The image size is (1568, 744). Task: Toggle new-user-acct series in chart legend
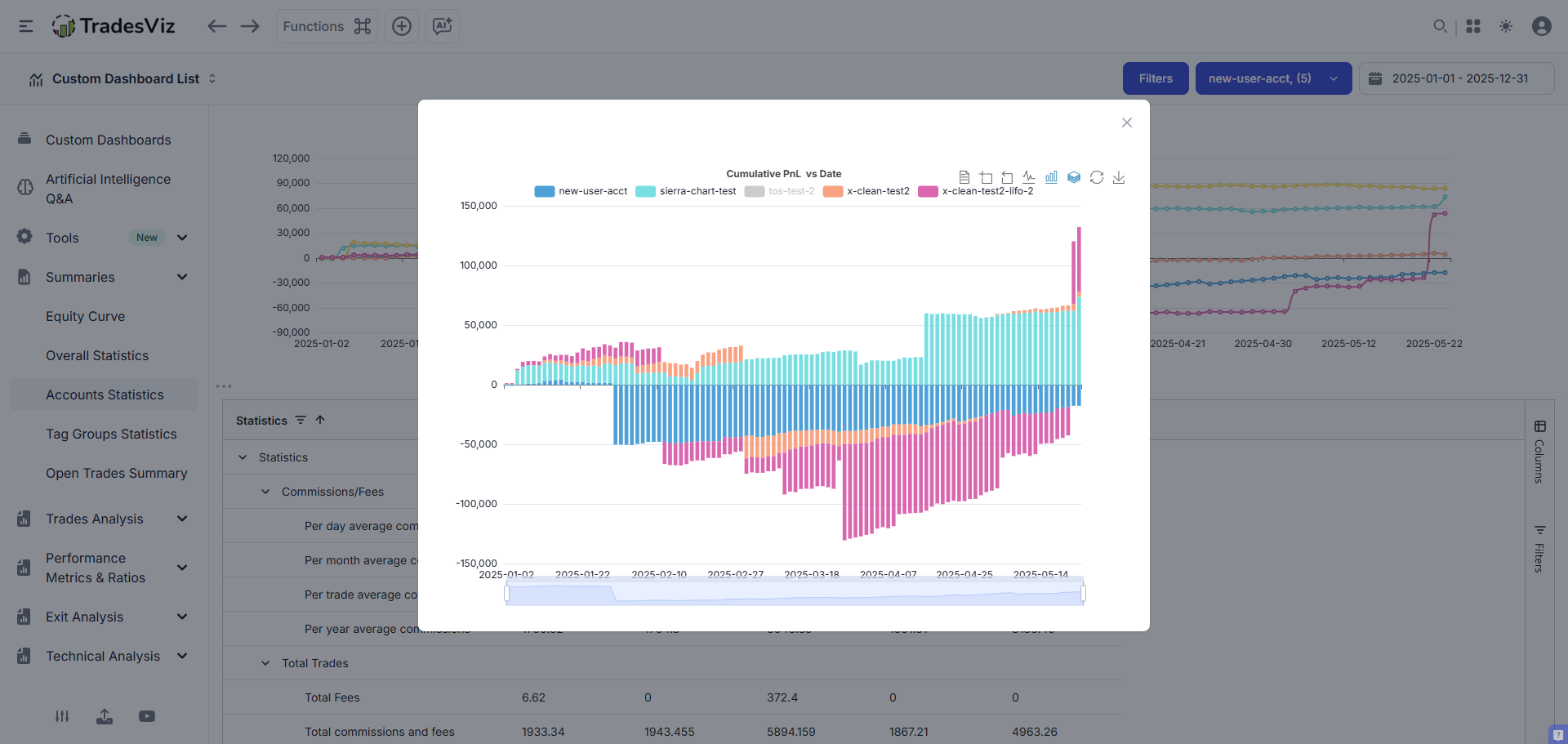[x=581, y=191]
